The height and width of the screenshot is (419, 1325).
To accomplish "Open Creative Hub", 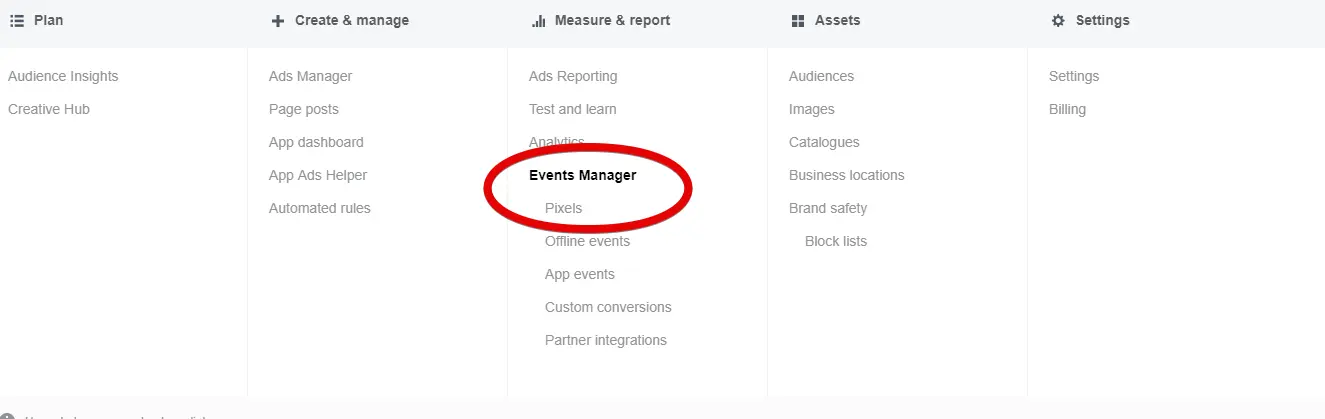I will [x=49, y=109].
